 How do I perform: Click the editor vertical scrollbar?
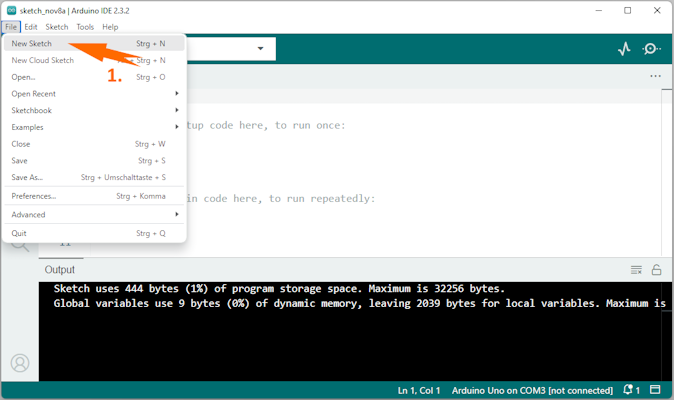pyautogui.click(x=667, y=172)
